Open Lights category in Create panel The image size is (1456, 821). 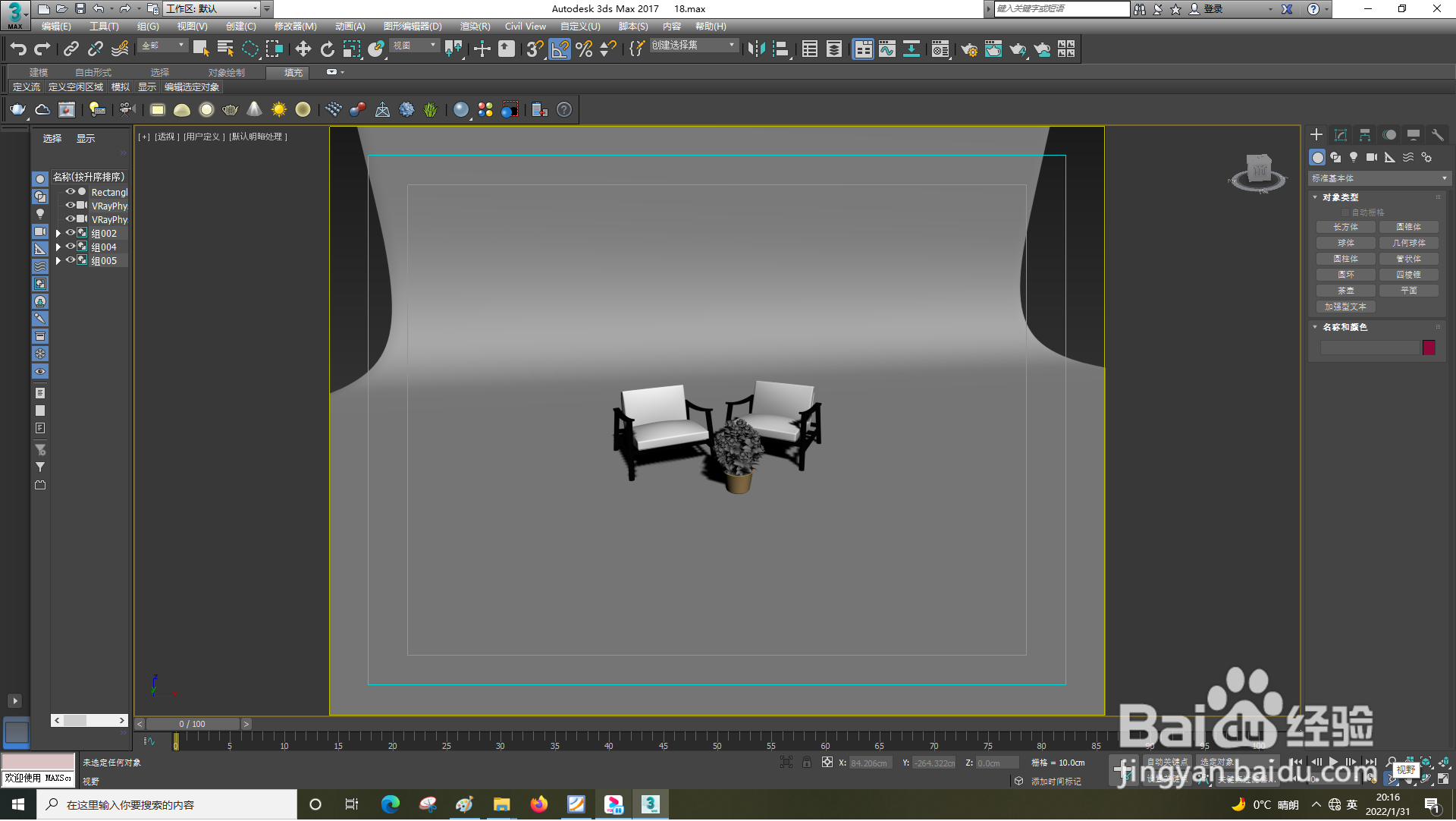[1354, 158]
